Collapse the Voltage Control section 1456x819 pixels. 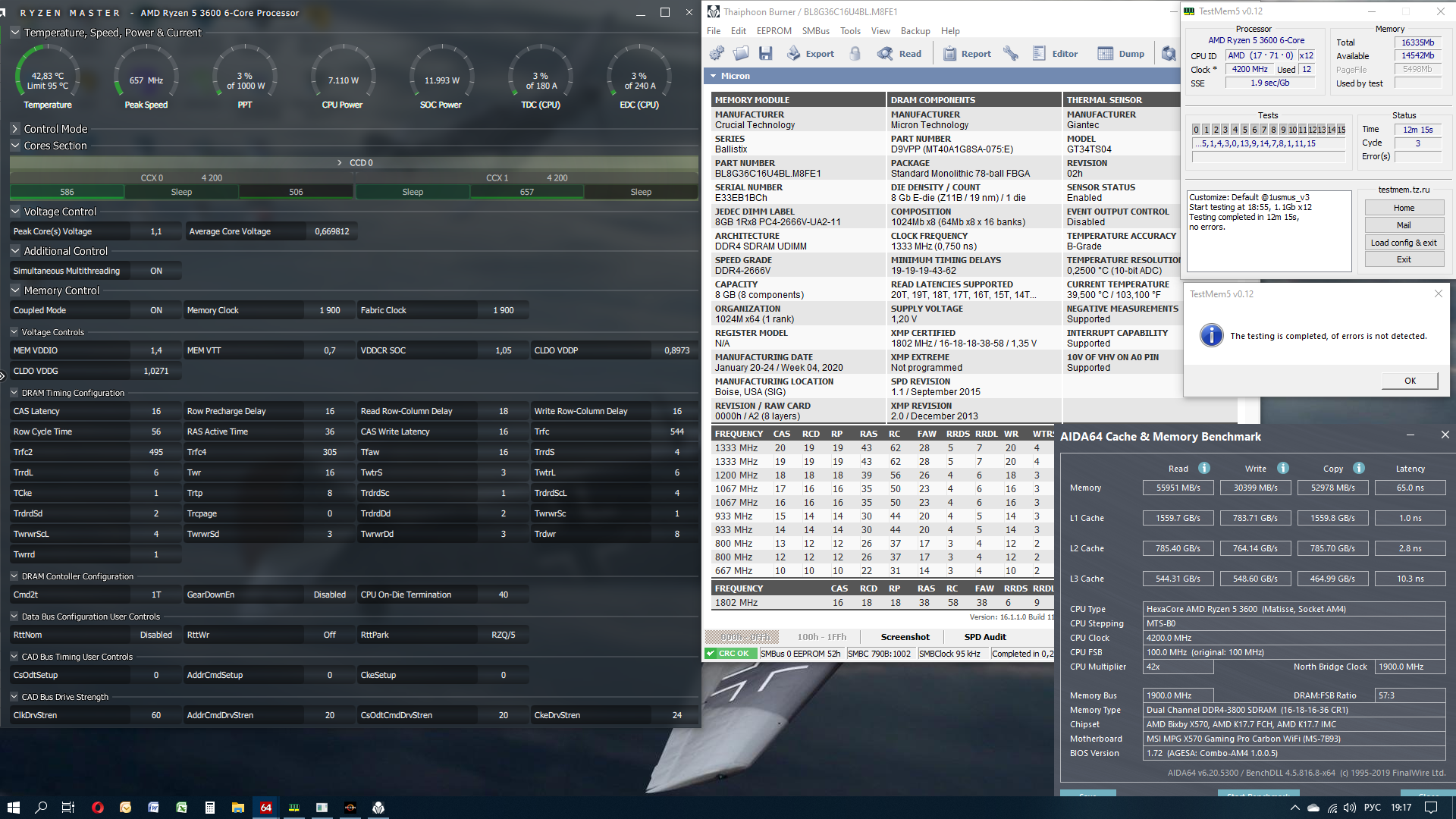pos(15,212)
